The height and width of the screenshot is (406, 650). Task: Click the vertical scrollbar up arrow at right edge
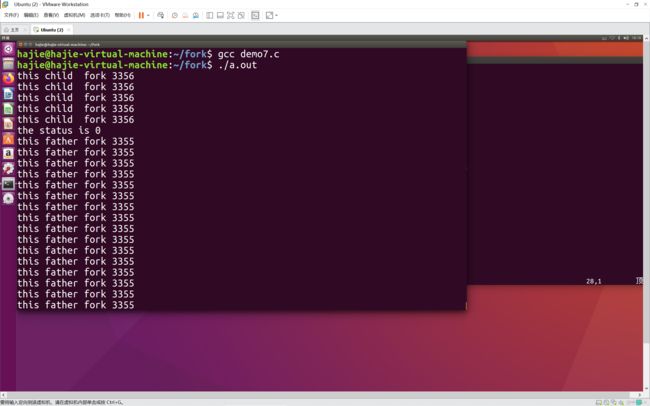(647, 38)
